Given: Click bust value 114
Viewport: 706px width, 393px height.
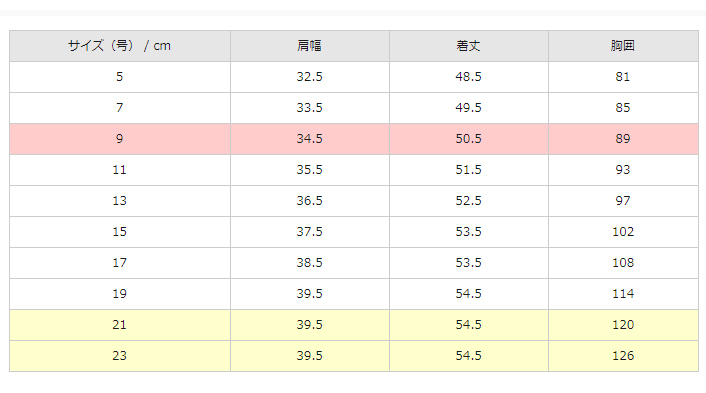Looking at the screenshot, I should point(623,294).
